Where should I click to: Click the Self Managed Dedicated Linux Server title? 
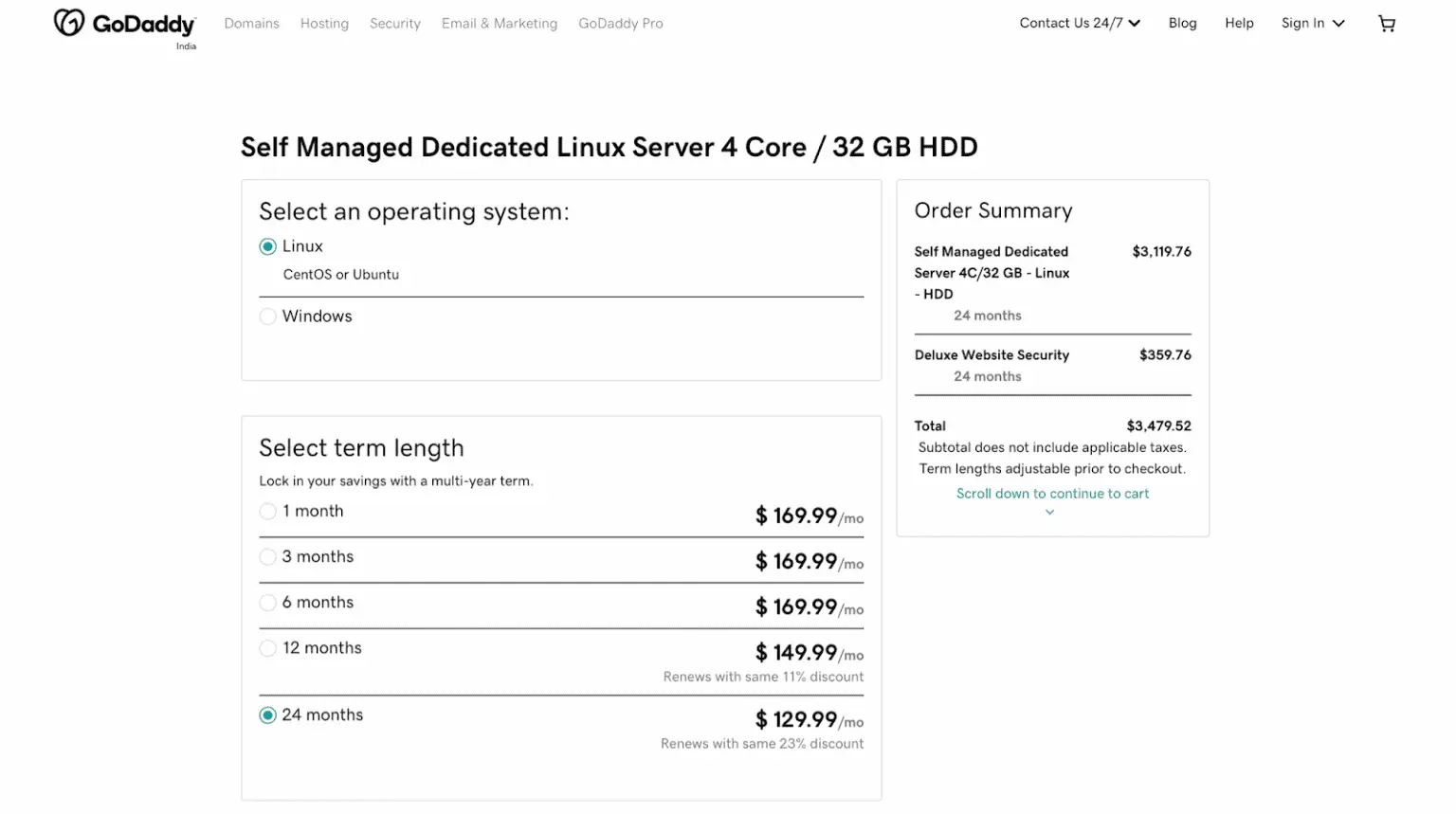pyautogui.click(x=610, y=148)
